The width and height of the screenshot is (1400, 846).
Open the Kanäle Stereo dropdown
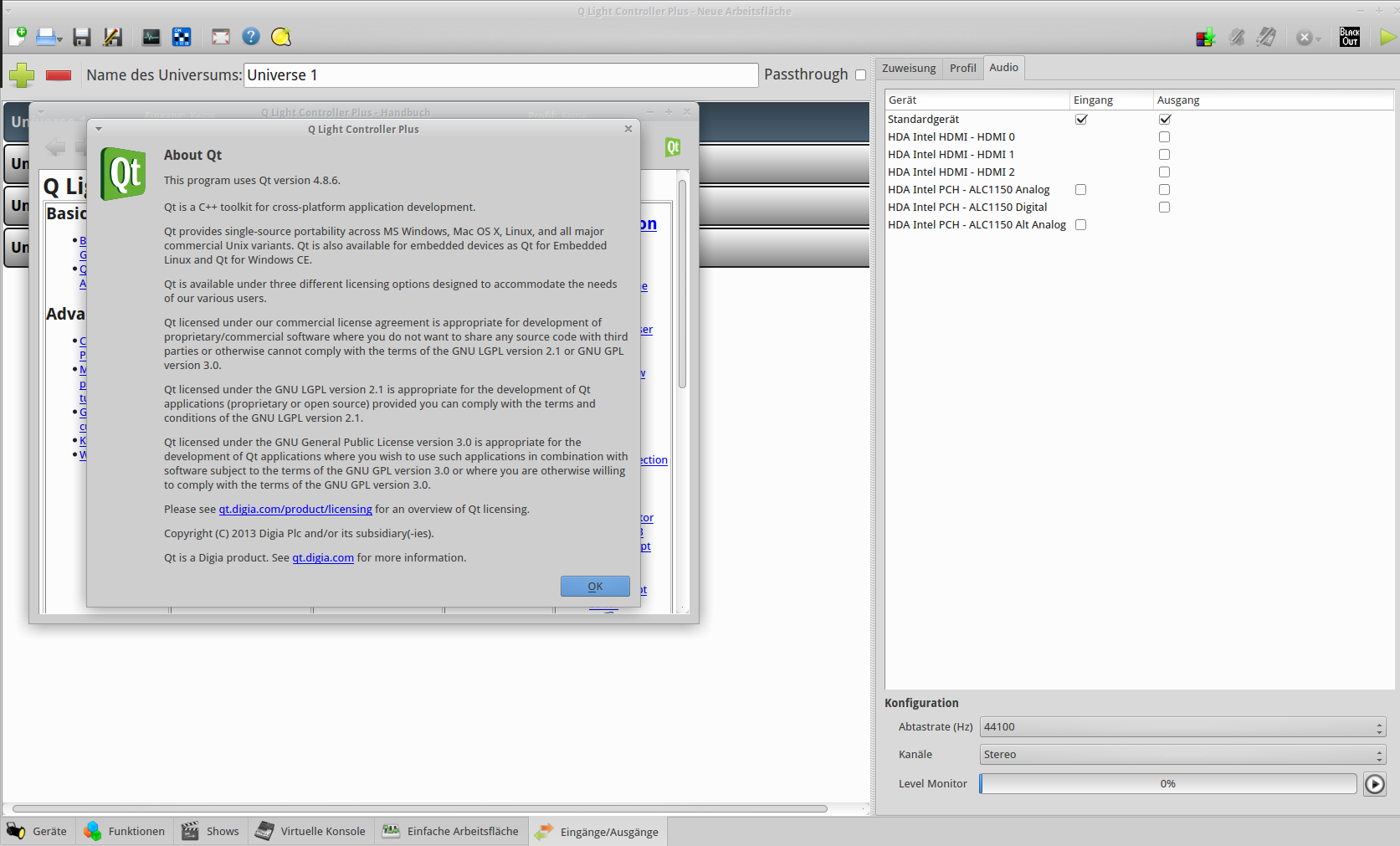[1183, 755]
